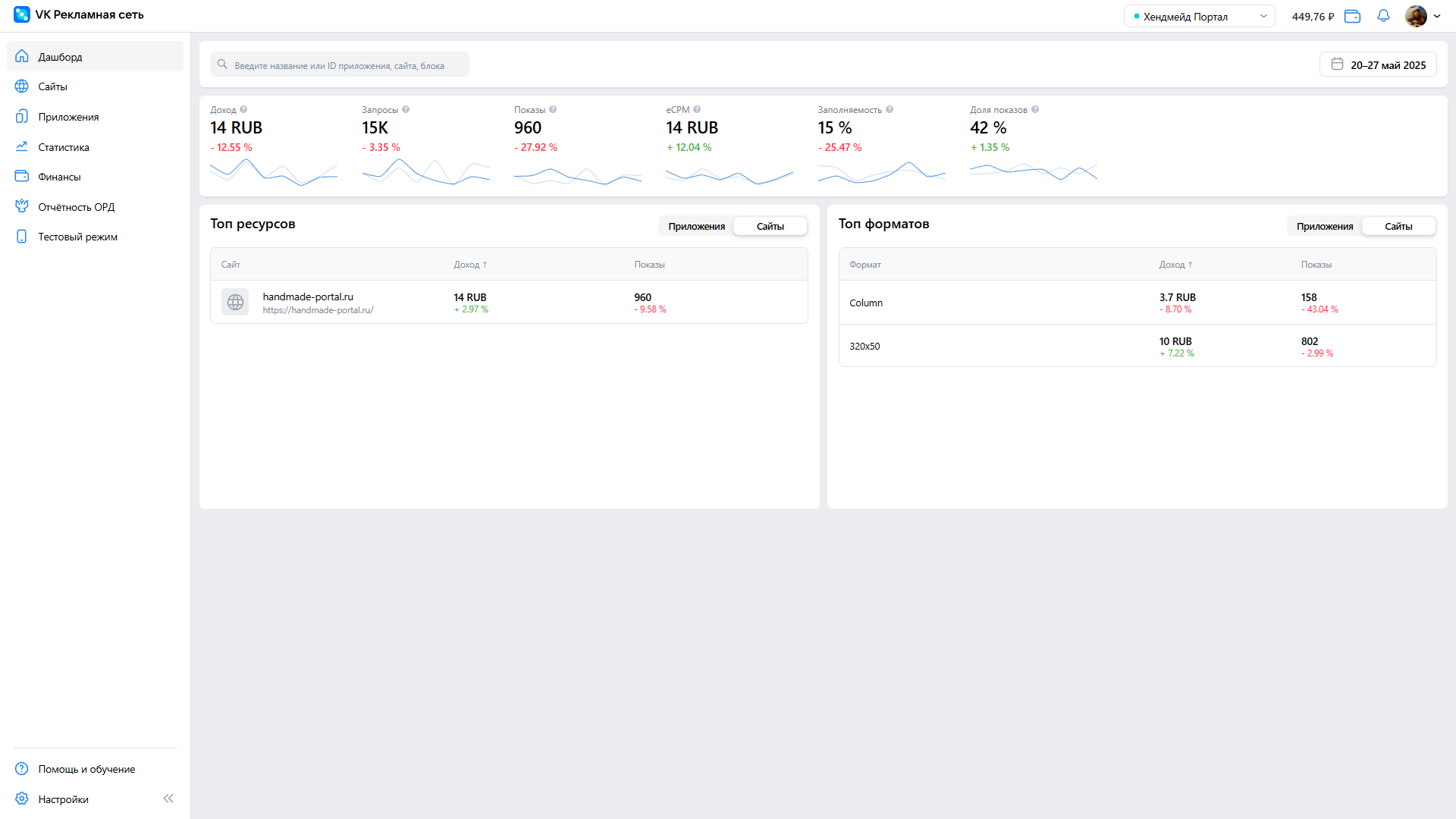Screen dimensions: 1456x819
Task: Open Статистика in the sidebar
Action: click(x=64, y=147)
